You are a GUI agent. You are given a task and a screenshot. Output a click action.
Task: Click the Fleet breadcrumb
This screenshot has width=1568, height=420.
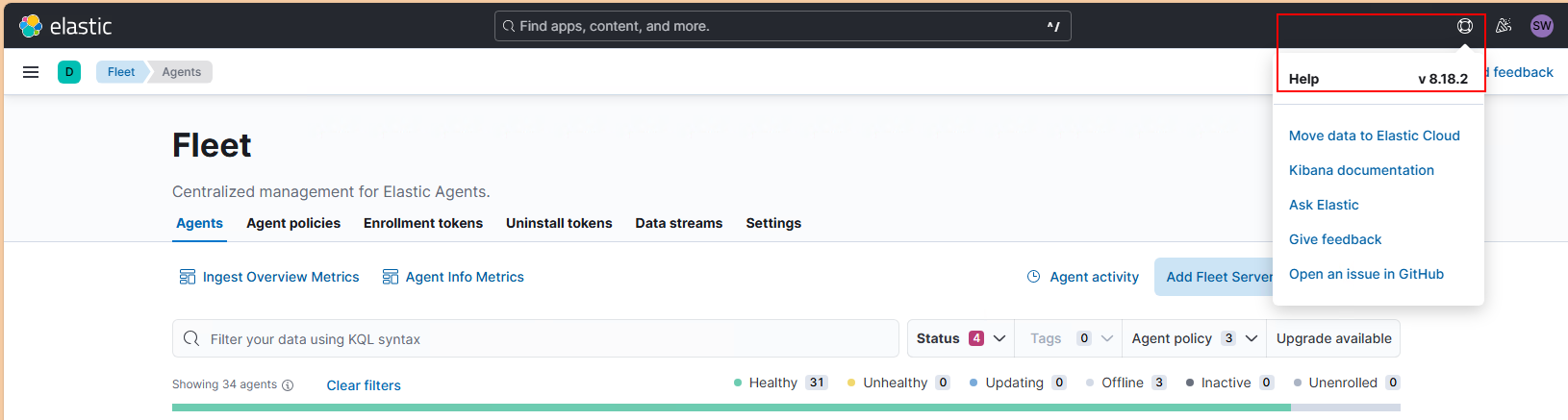(x=121, y=72)
